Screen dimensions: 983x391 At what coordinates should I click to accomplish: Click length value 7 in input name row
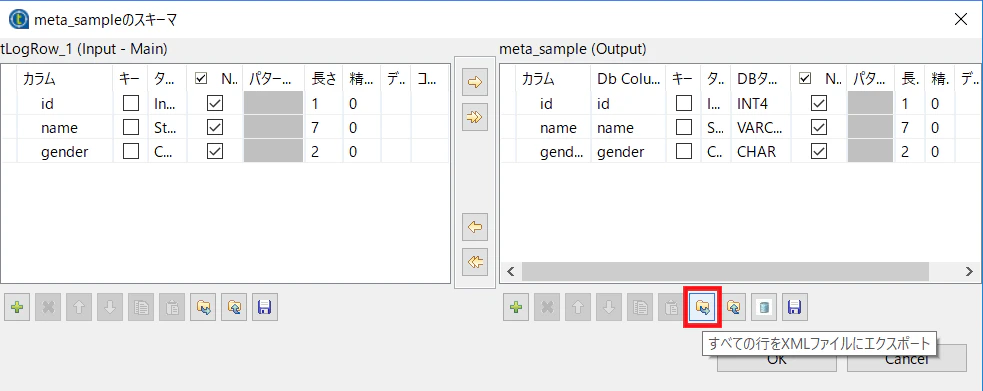point(324,128)
